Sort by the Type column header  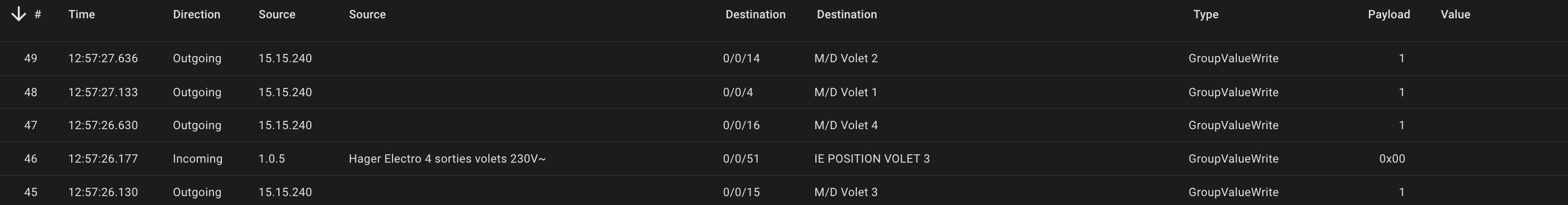coord(1206,15)
